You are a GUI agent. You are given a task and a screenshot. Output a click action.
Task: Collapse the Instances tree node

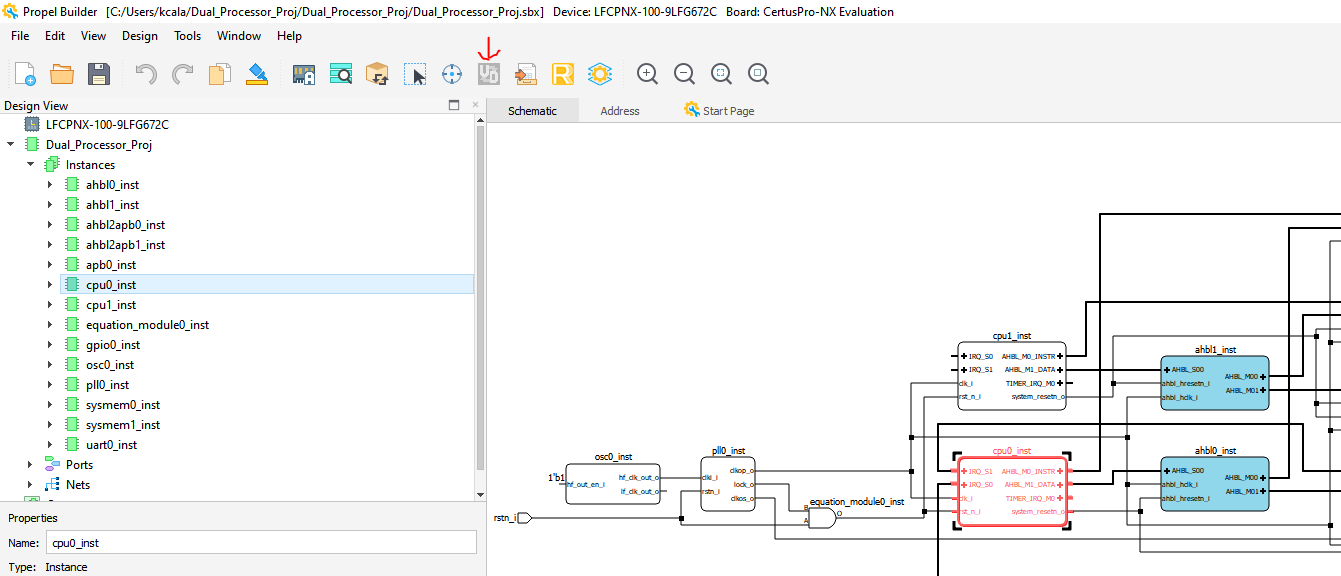30,165
